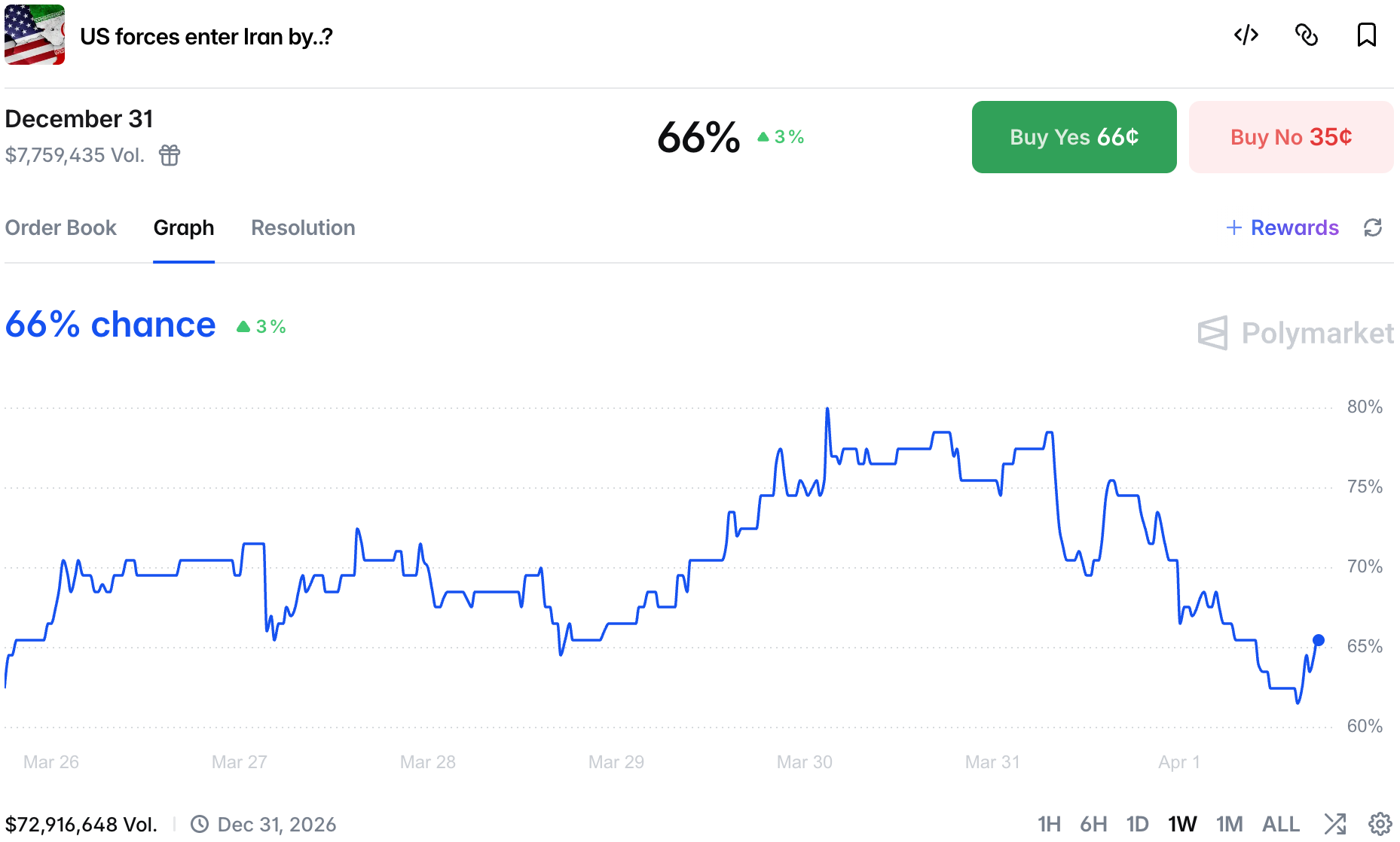1400x842 pixels.
Task: Click the gift rewards icon beside volume
Action: (170, 155)
